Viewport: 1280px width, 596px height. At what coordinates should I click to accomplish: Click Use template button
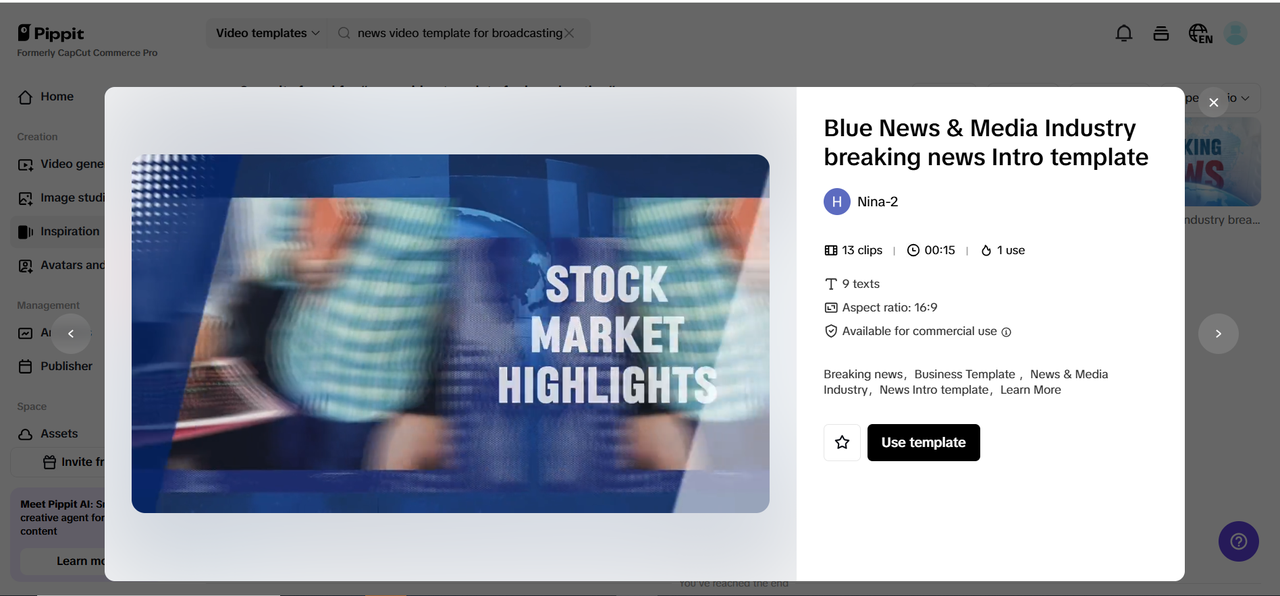[x=923, y=442]
